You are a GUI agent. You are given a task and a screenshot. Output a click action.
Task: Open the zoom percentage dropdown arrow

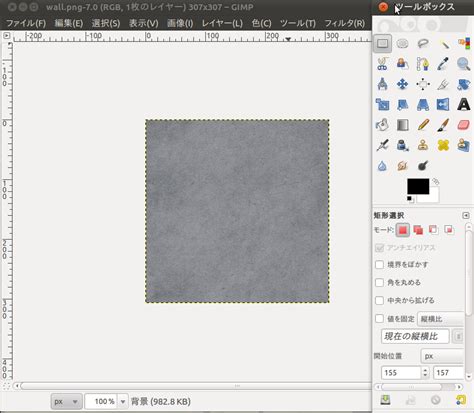click(123, 402)
